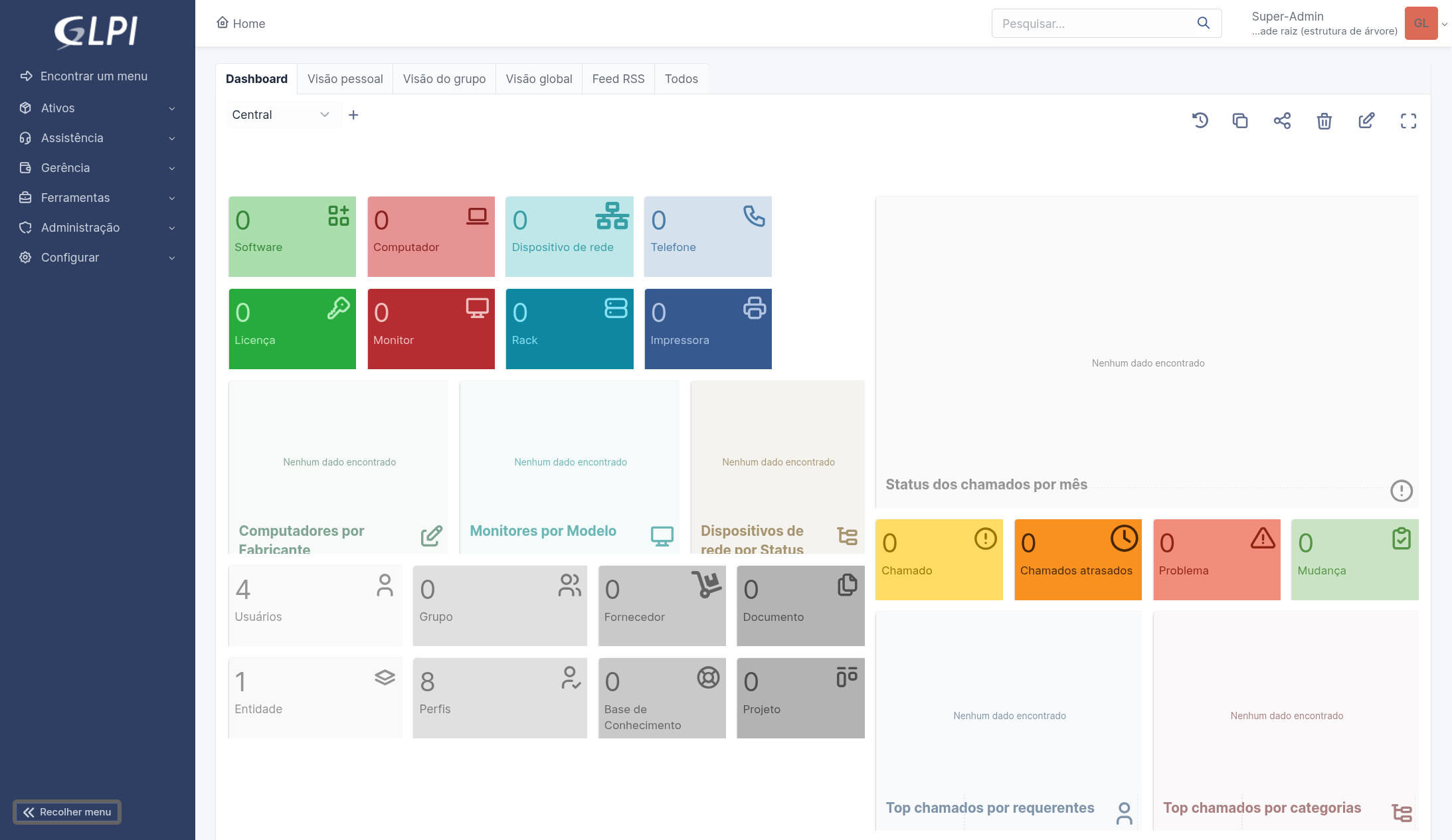
Task: Click the delete dashboard trash icon
Action: (1324, 121)
